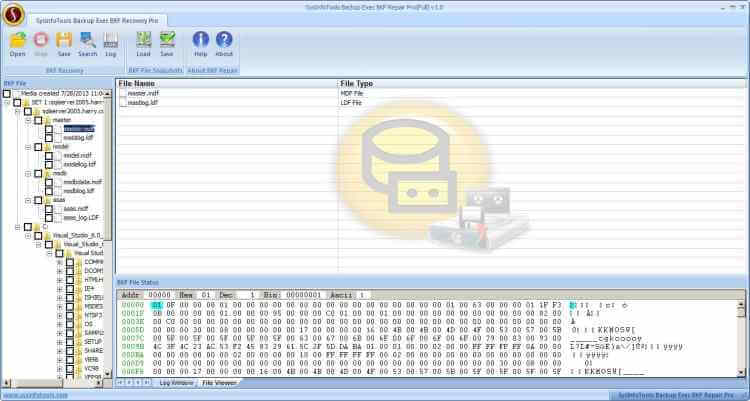Open a BKF file with the Open icon

pyautogui.click(x=18, y=40)
